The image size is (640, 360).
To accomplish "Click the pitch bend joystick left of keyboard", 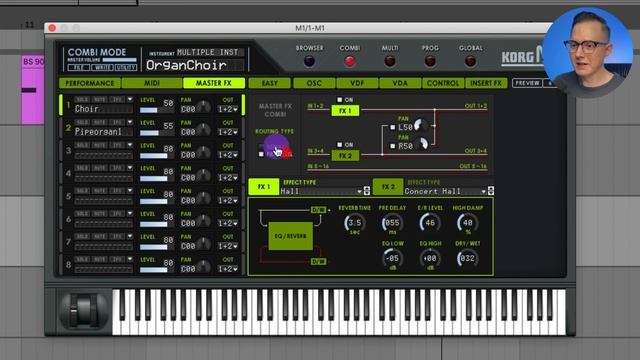I will (x=83, y=310).
